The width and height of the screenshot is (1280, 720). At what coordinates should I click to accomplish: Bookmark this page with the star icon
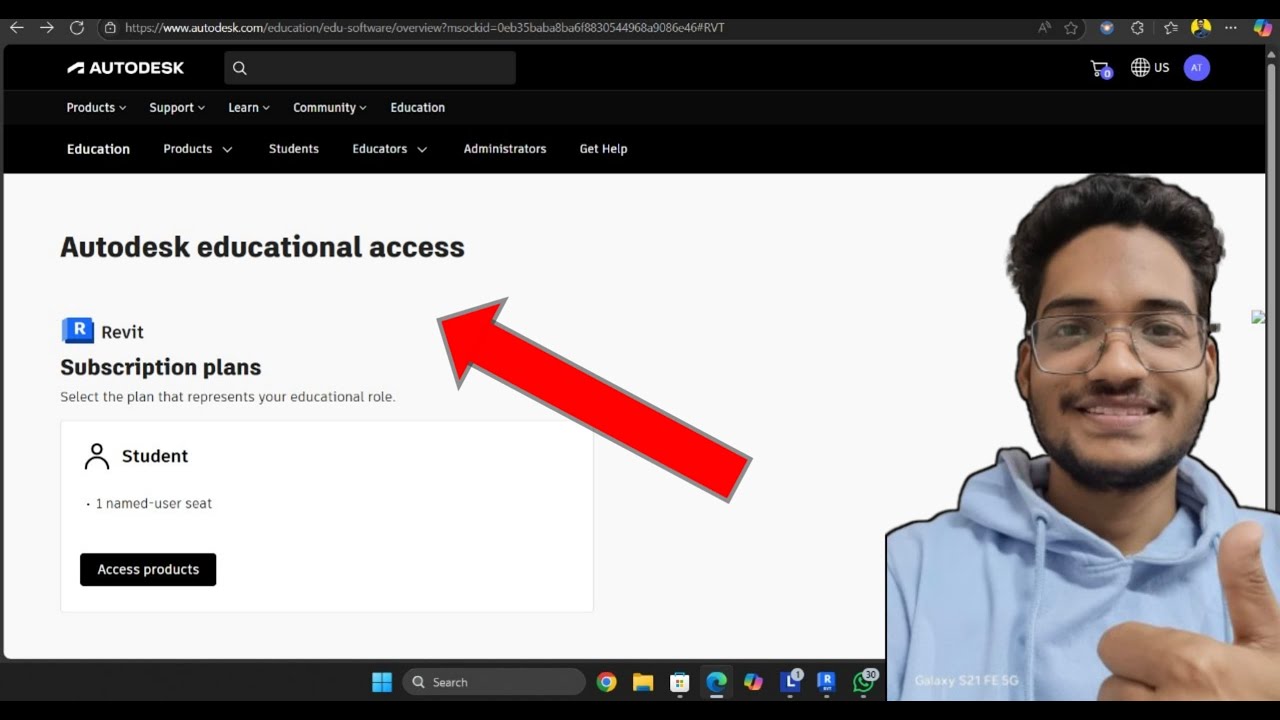click(x=1071, y=28)
